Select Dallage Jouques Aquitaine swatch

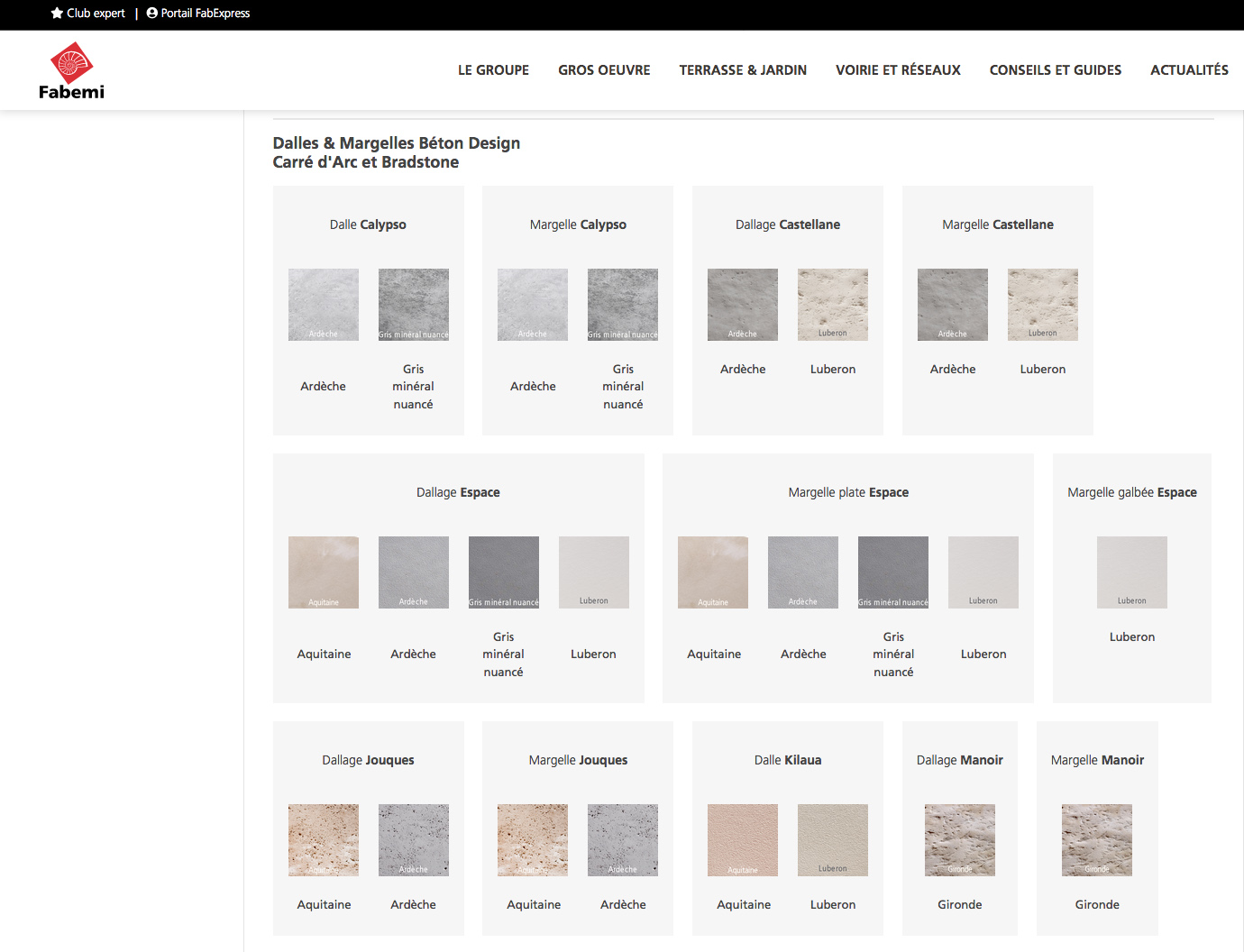coord(324,840)
